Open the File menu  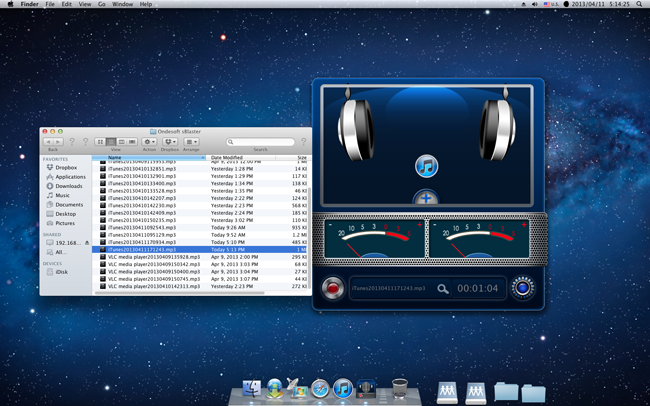[x=50, y=4]
